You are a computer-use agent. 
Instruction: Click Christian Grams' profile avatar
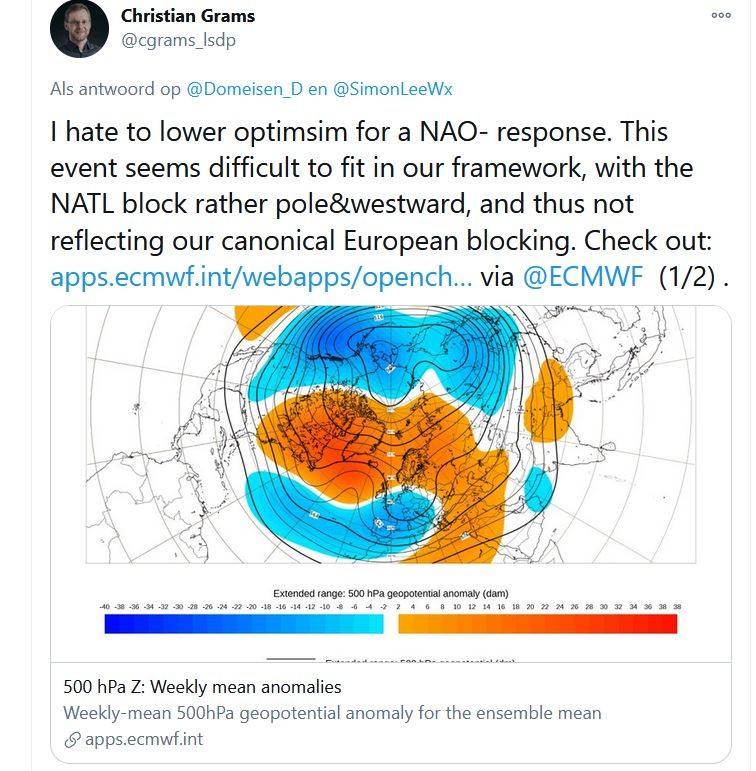coord(79,29)
